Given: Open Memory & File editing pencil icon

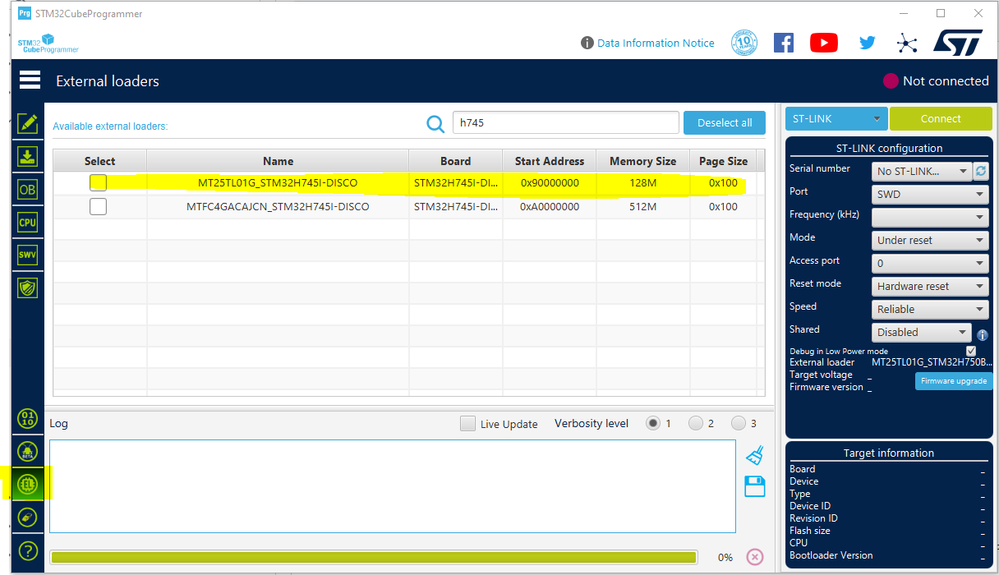Looking at the screenshot, I should (27, 124).
